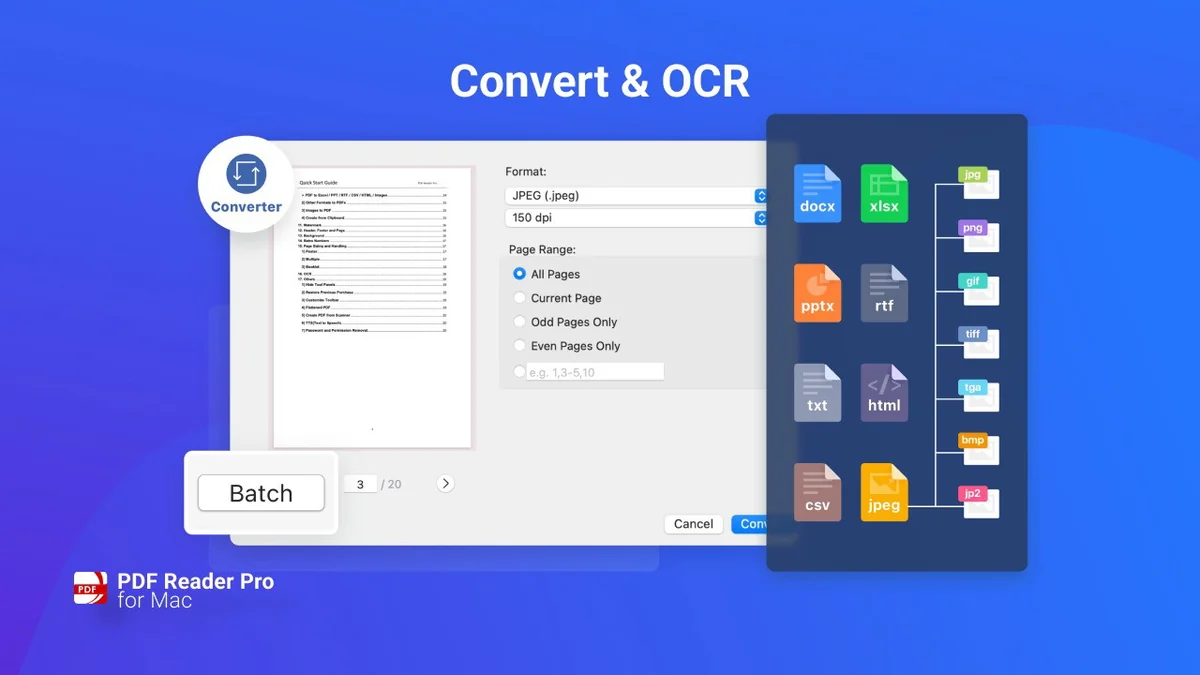Select the rtf file format icon

[884, 293]
